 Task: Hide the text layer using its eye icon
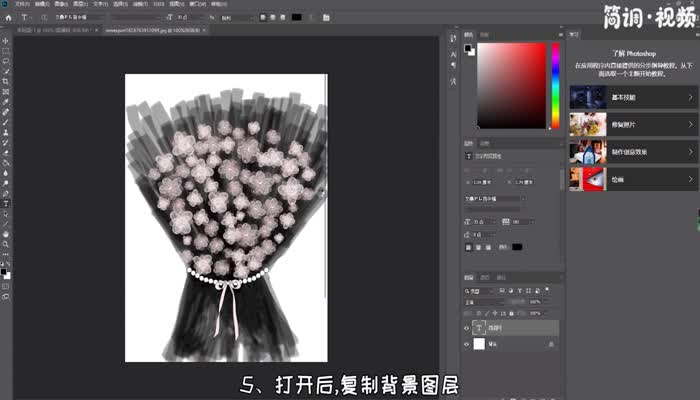[x=466, y=327]
